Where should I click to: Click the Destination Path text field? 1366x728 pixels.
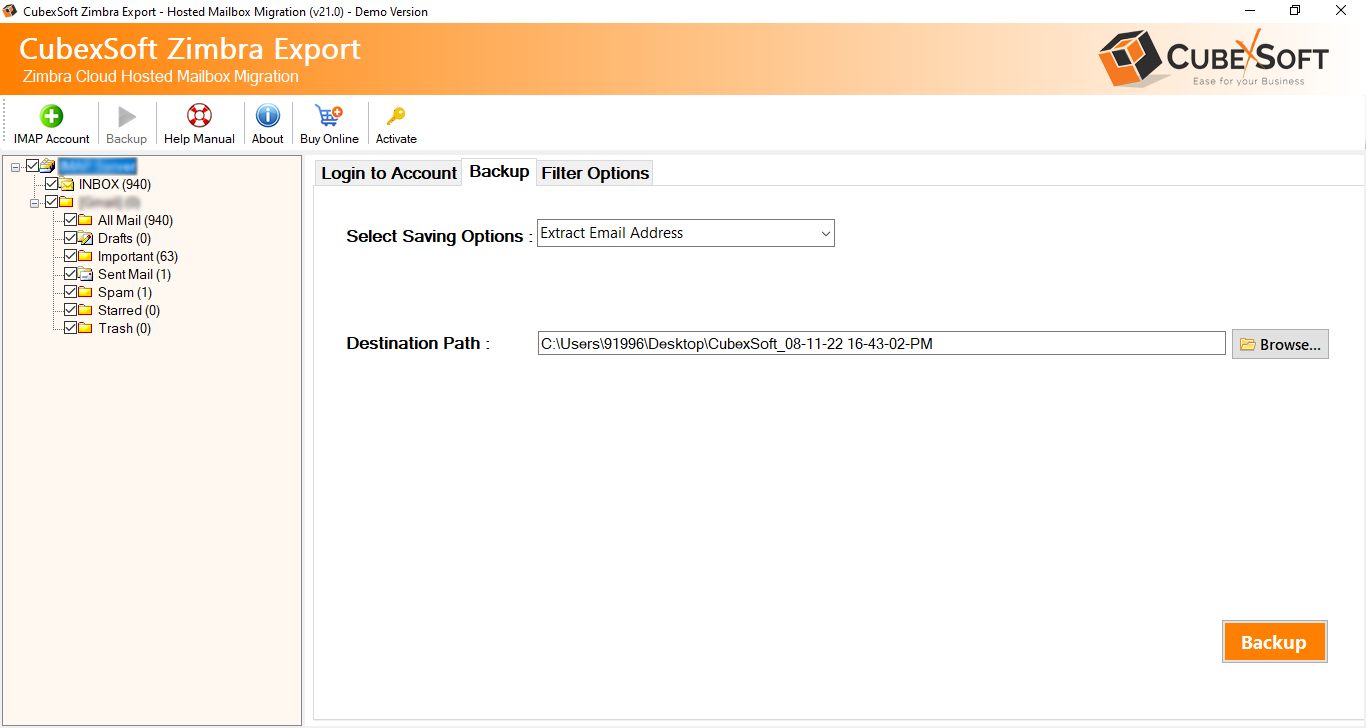coord(881,344)
